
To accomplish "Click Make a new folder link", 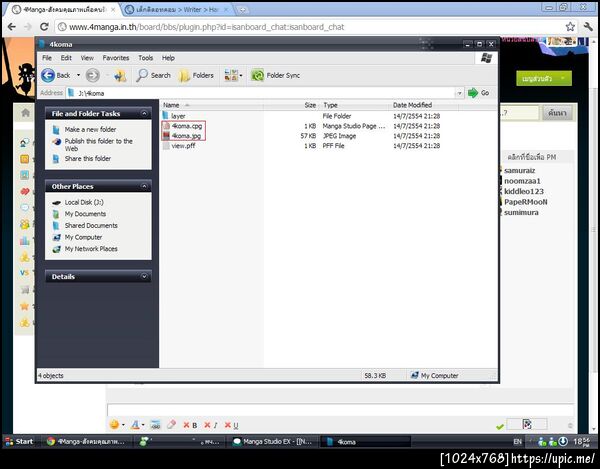I will click(90, 129).
